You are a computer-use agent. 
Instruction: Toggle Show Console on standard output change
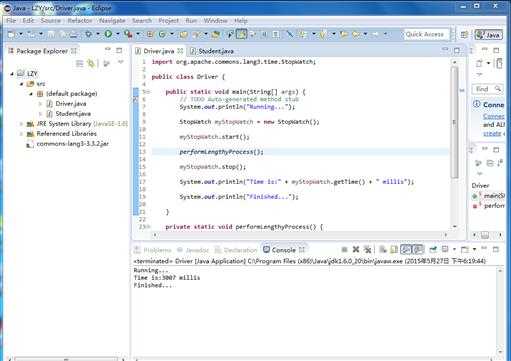(x=406, y=249)
